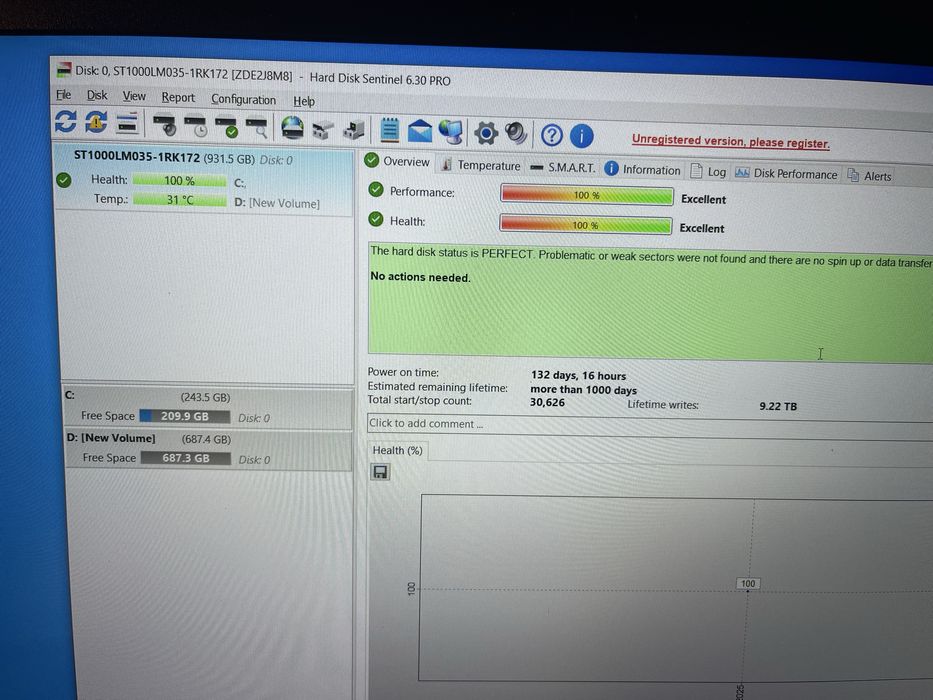
Task: Click the Refresh disk status icon
Action: (x=65, y=121)
